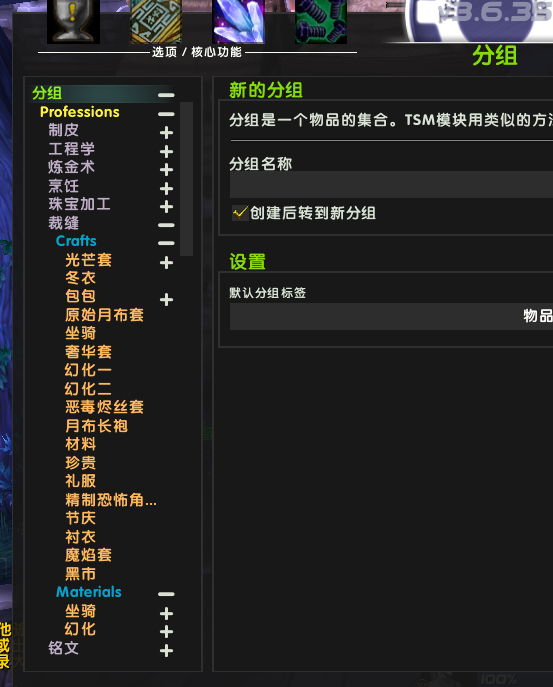Click the group tree scrollbar

187,179
